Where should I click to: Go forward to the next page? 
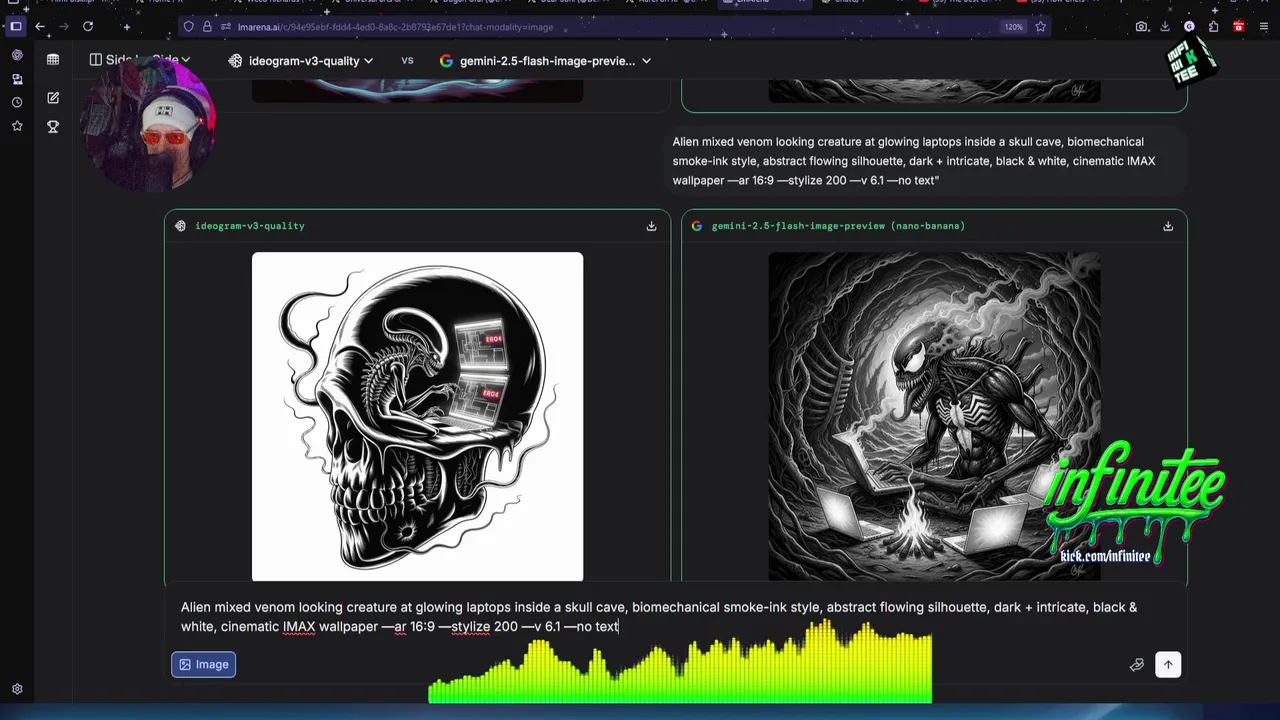click(x=63, y=27)
